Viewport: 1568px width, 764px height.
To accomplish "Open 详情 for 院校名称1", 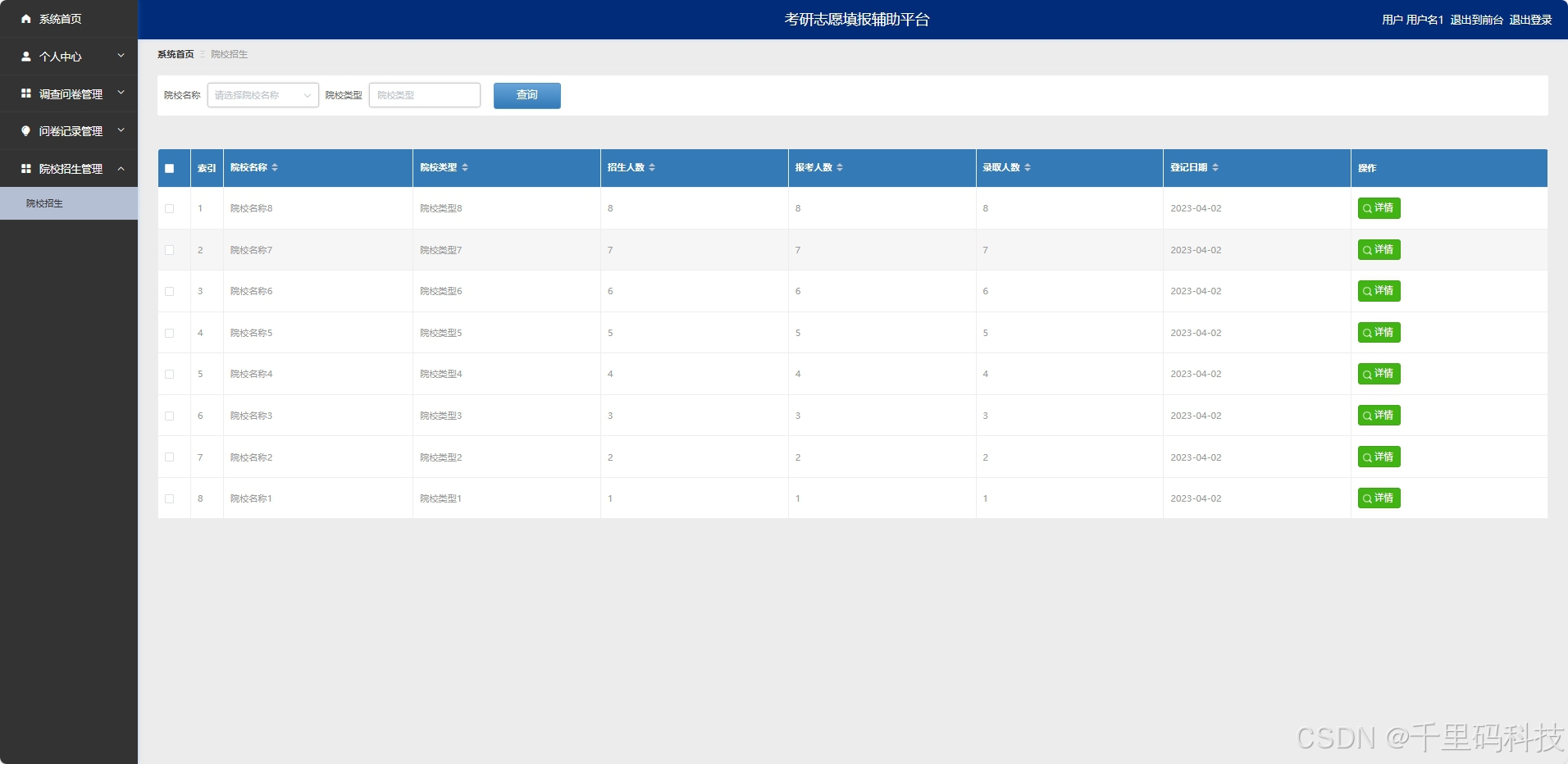I will [1379, 498].
